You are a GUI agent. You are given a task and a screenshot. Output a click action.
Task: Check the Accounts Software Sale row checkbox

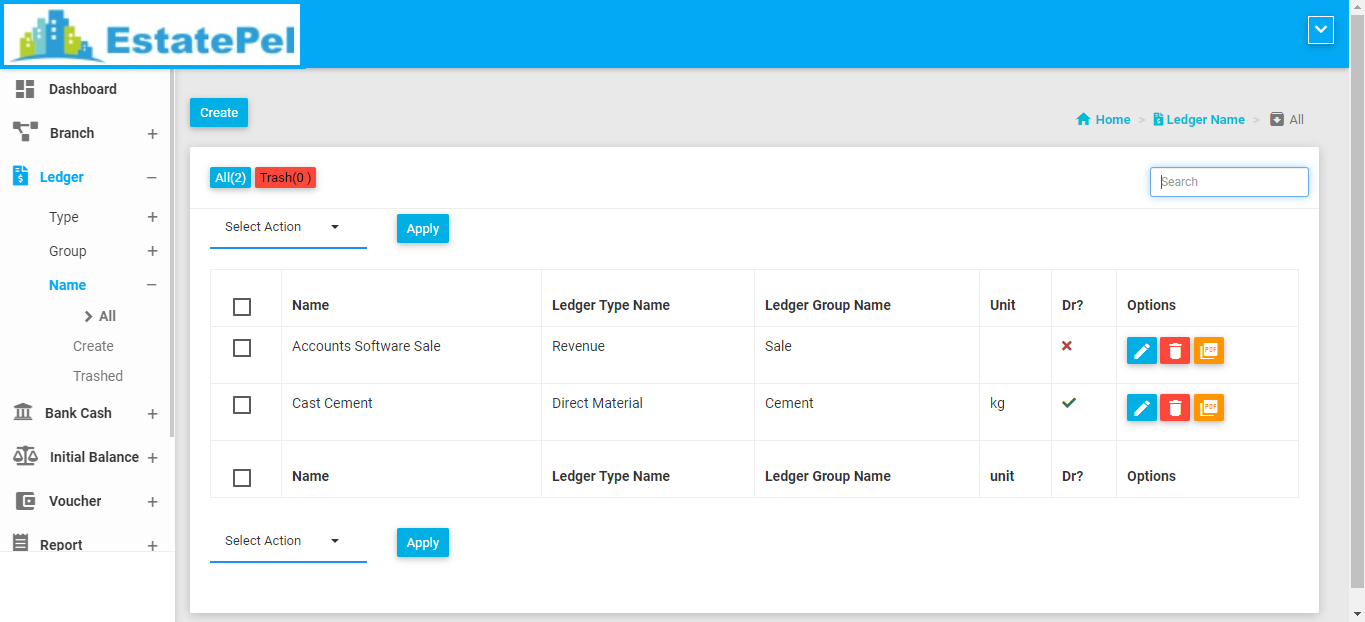(x=242, y=348)
